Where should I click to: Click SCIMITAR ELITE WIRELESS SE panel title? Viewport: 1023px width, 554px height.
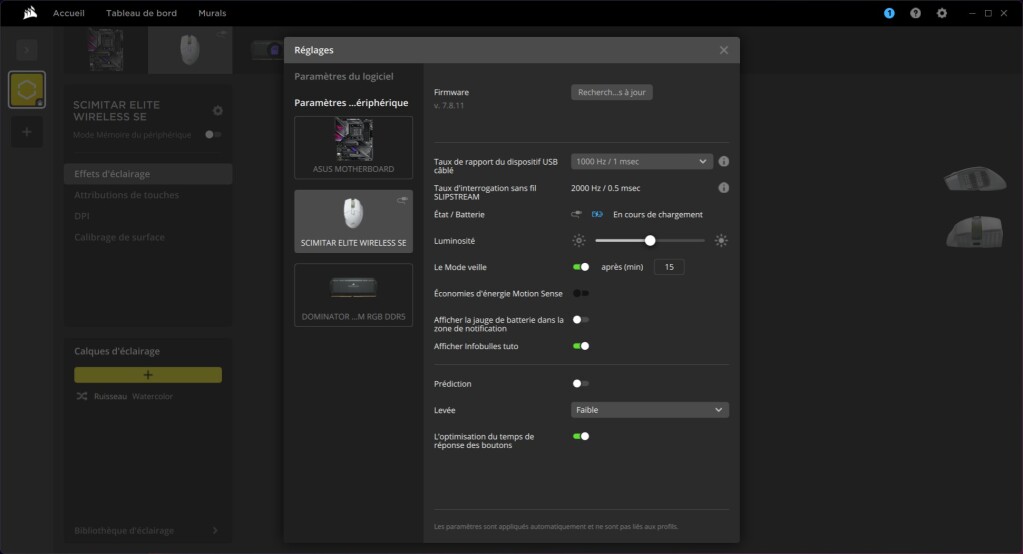[x=116, y=111]
